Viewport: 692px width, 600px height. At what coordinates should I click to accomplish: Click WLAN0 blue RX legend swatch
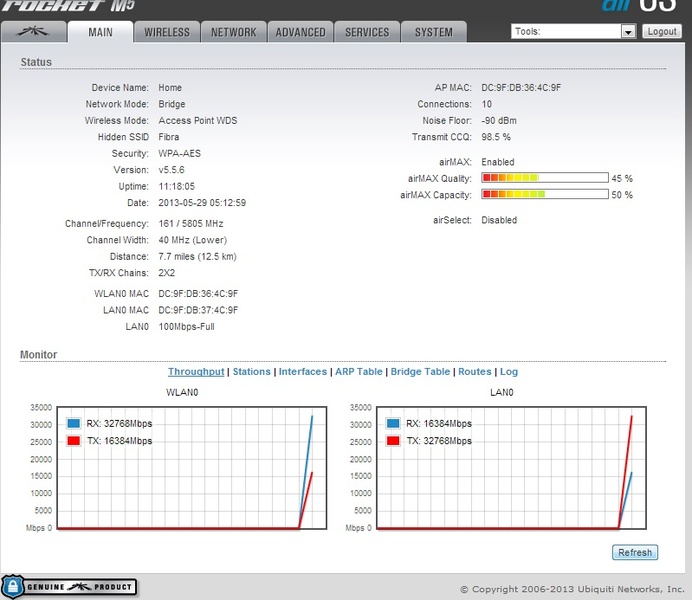click(73, 424)
